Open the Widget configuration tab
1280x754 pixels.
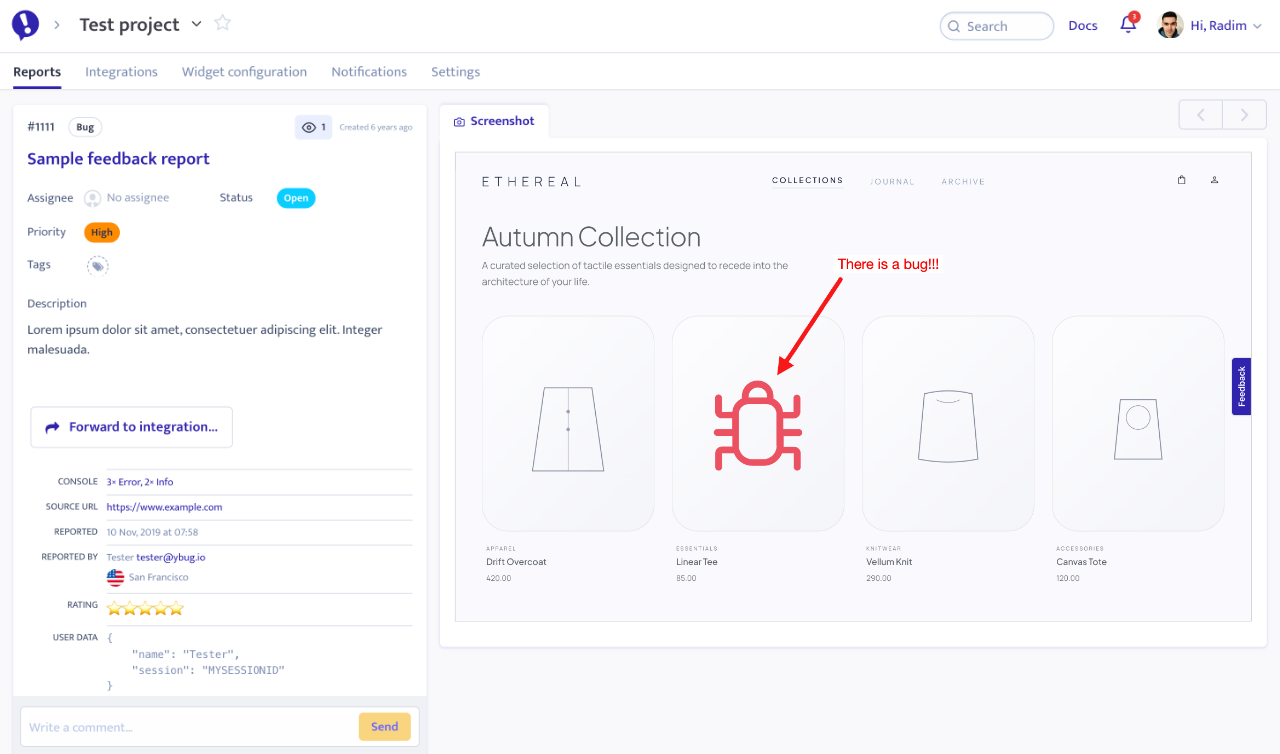pyautogui.click(x=244, y=71)
